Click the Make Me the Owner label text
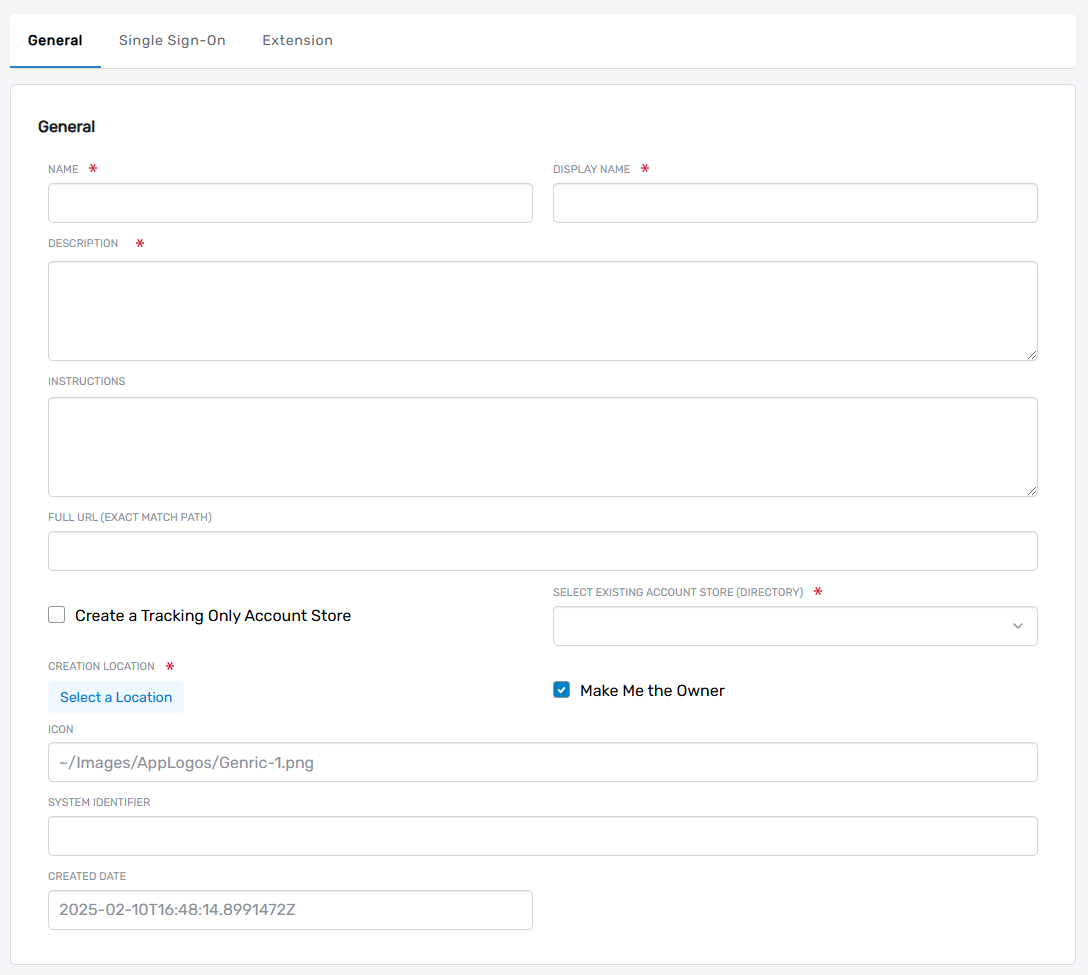The image size is (1088, 975). (652, 690)
